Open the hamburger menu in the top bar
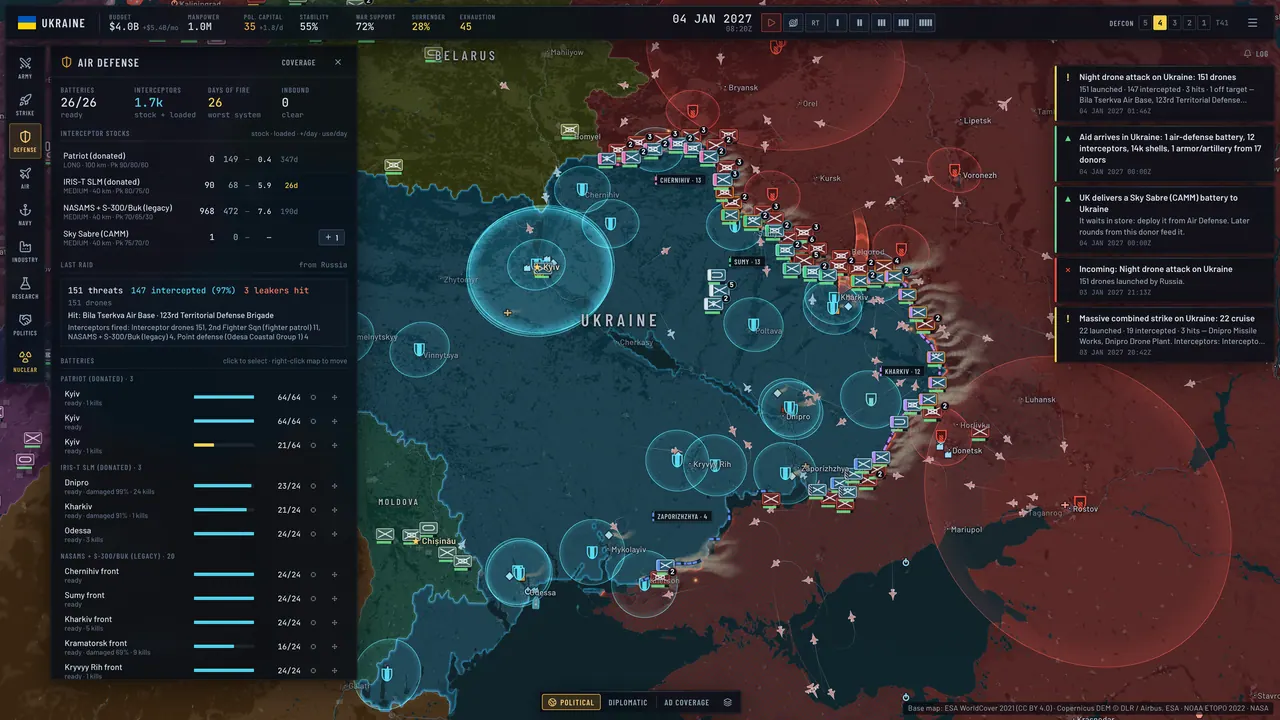Image resolution: width=1280 pixels, height=720 pixels. pyautogui.click(x=1252, y=23)
